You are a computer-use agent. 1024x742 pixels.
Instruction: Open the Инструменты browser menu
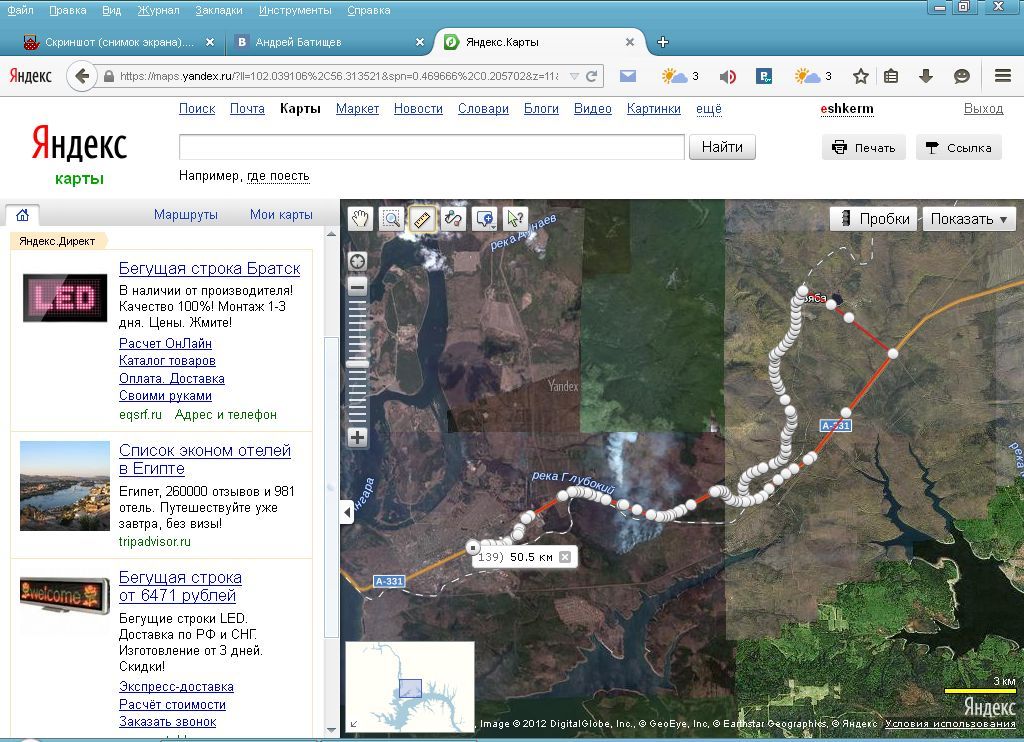click(295, 10)
